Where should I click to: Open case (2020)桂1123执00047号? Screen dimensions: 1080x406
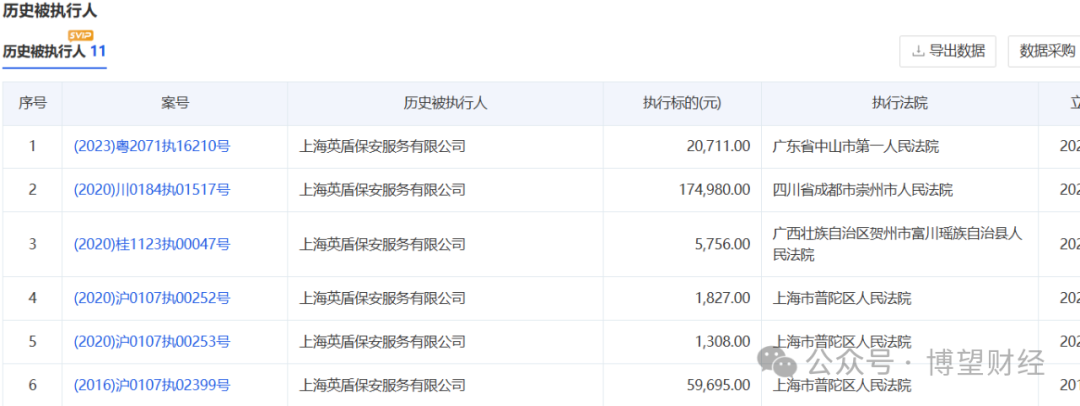click(152, 243)
